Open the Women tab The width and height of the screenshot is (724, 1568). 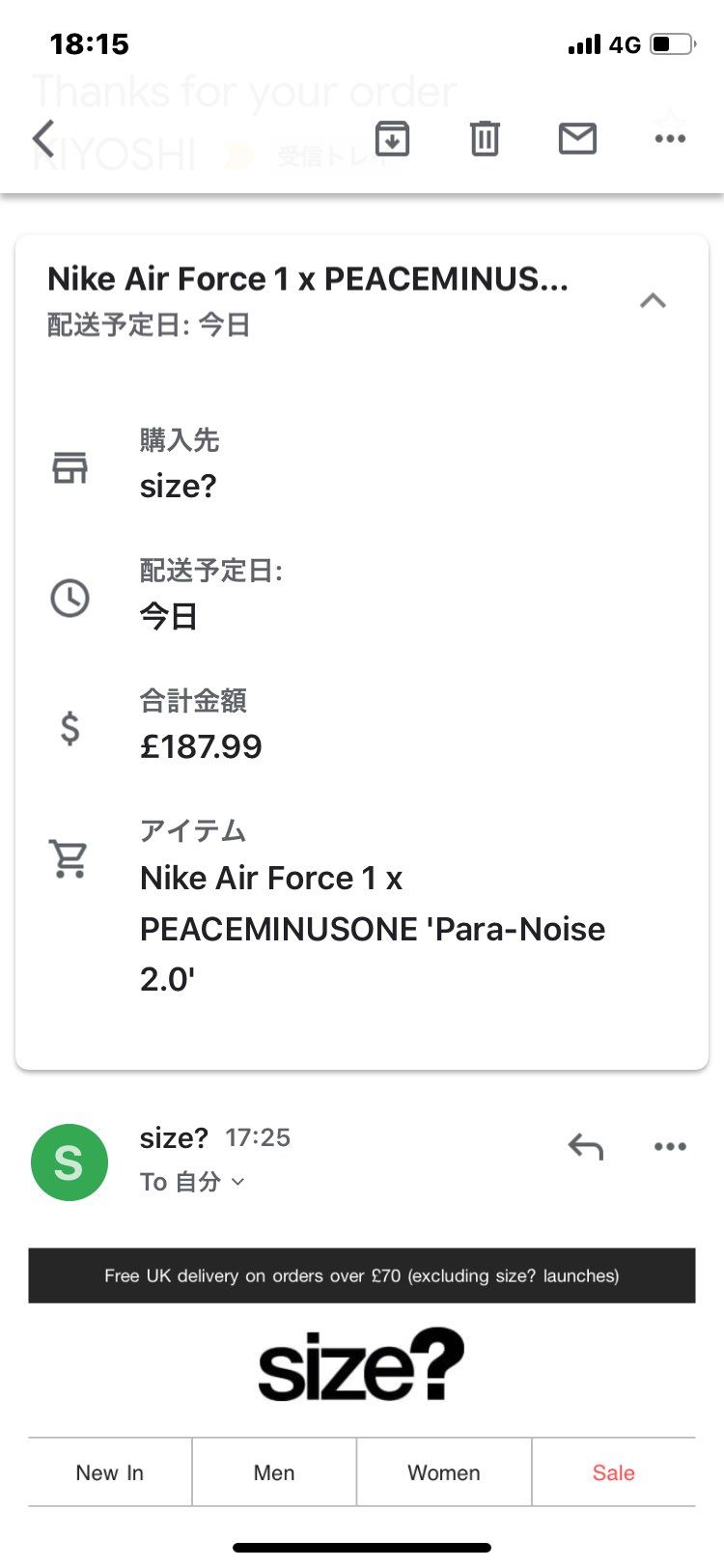(x=444, y=1472)
